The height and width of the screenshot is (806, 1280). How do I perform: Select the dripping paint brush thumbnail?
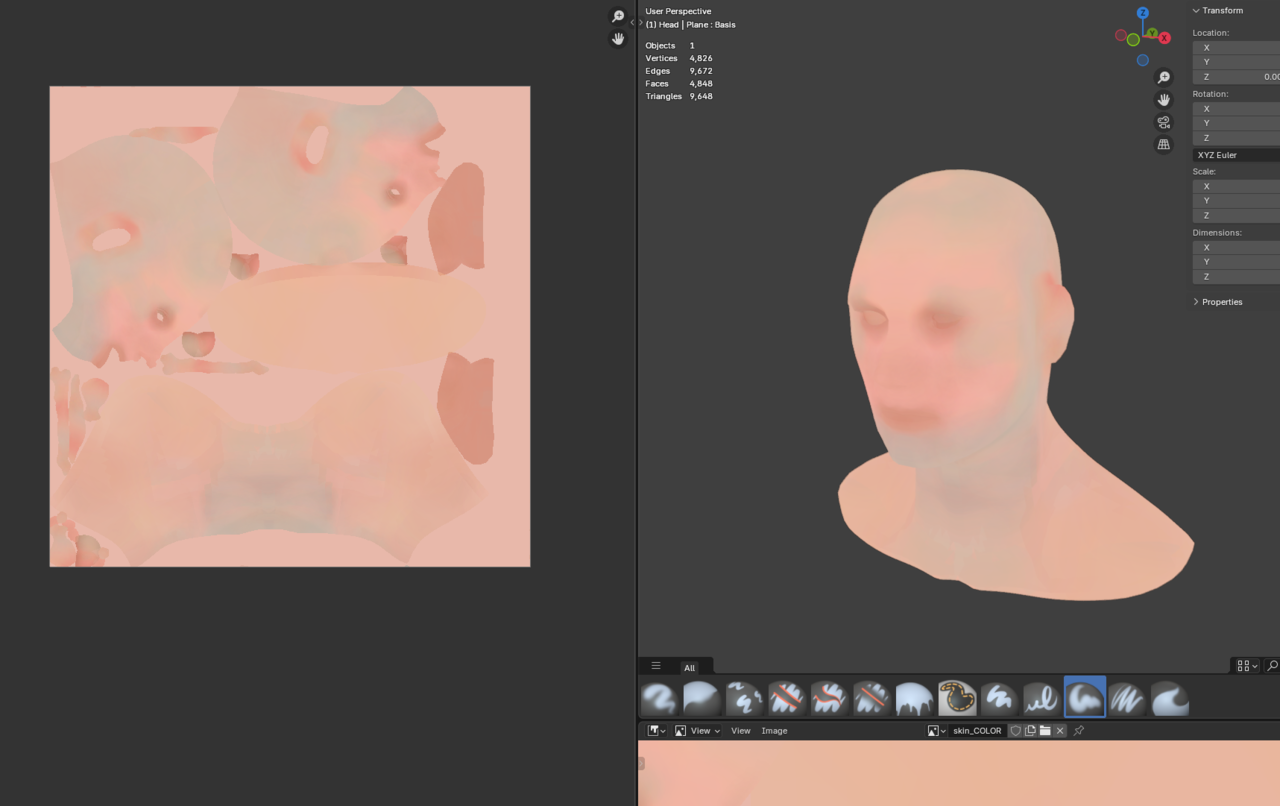tap(914, 698)
